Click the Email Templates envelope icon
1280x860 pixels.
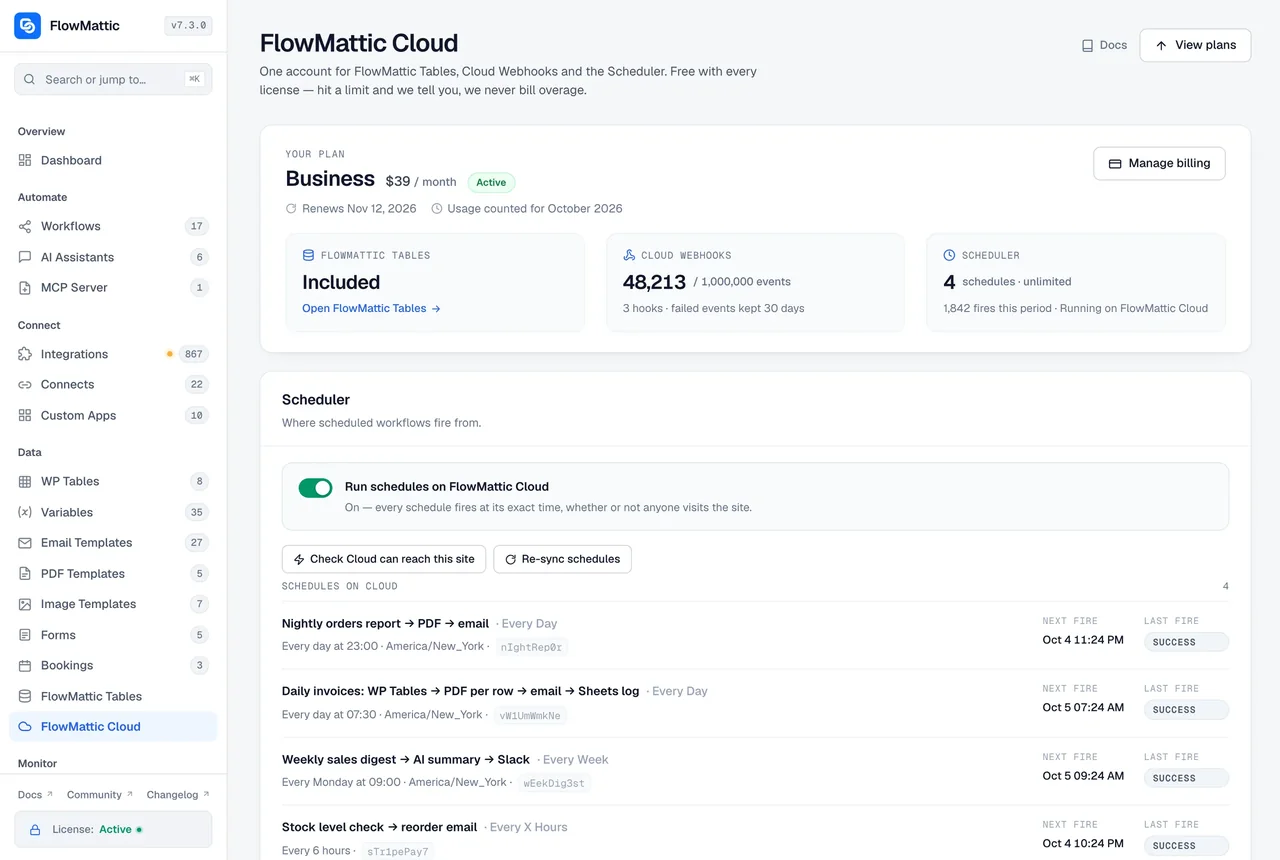(x=25, y=542)
